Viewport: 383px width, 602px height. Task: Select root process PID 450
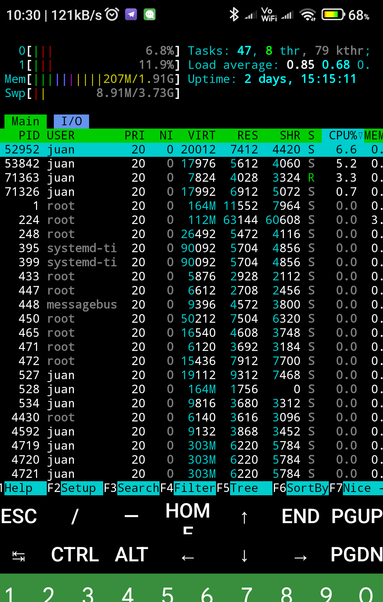[192, 319]
